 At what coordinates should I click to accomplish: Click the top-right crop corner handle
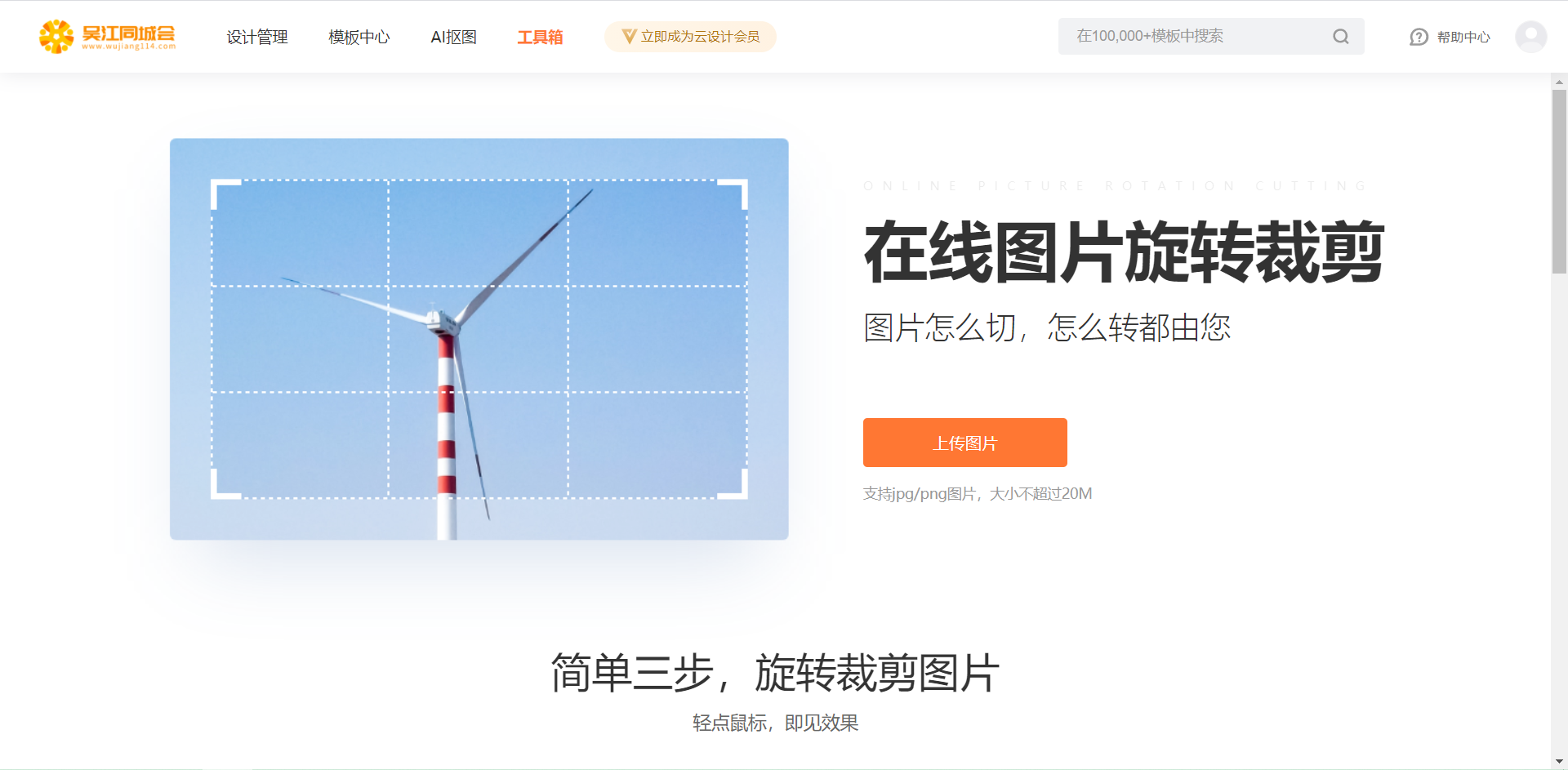point(733,194)
